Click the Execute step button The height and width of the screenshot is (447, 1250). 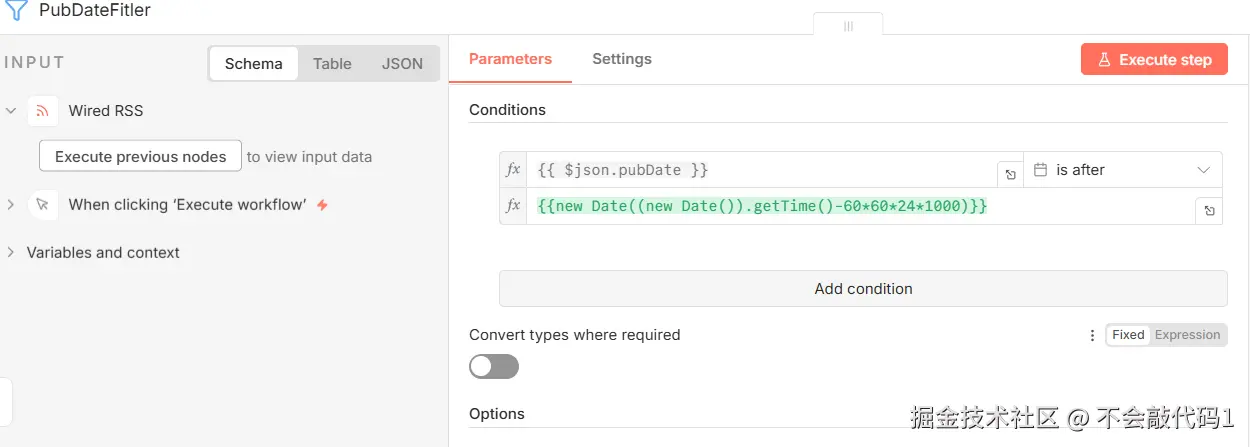[1154, 60]
